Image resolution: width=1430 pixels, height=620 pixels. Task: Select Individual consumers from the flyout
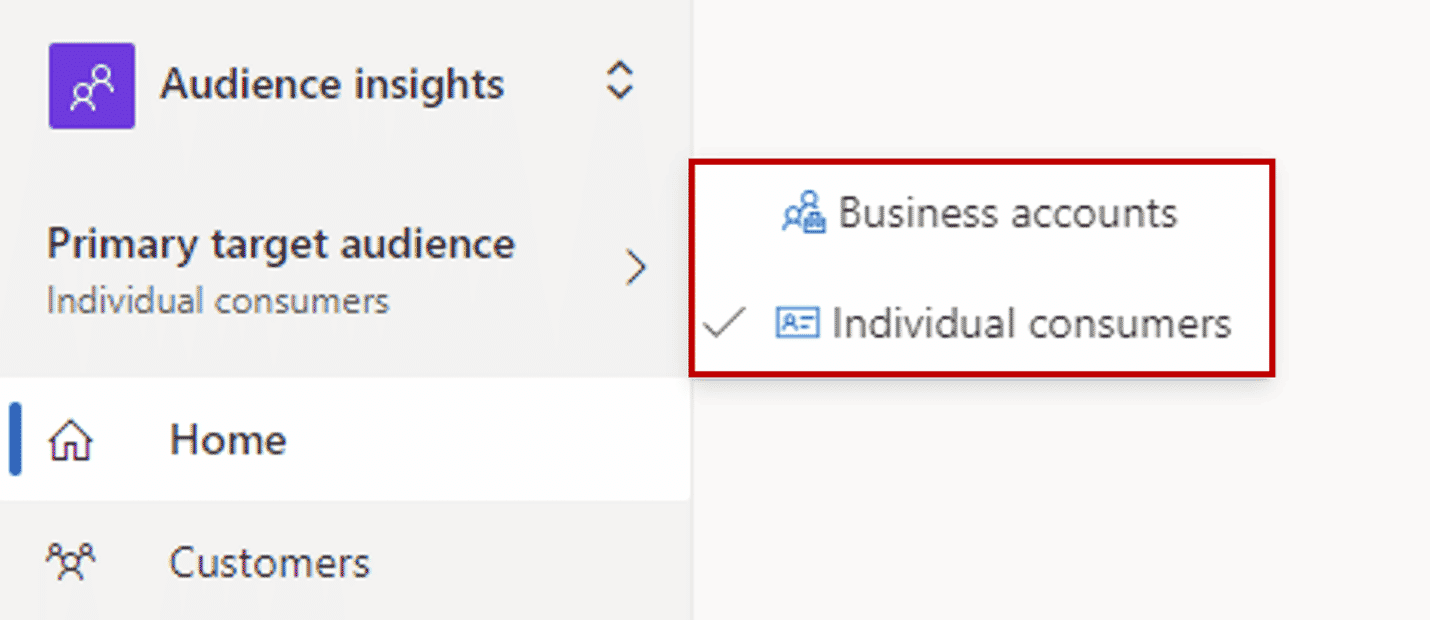point(981,323)
